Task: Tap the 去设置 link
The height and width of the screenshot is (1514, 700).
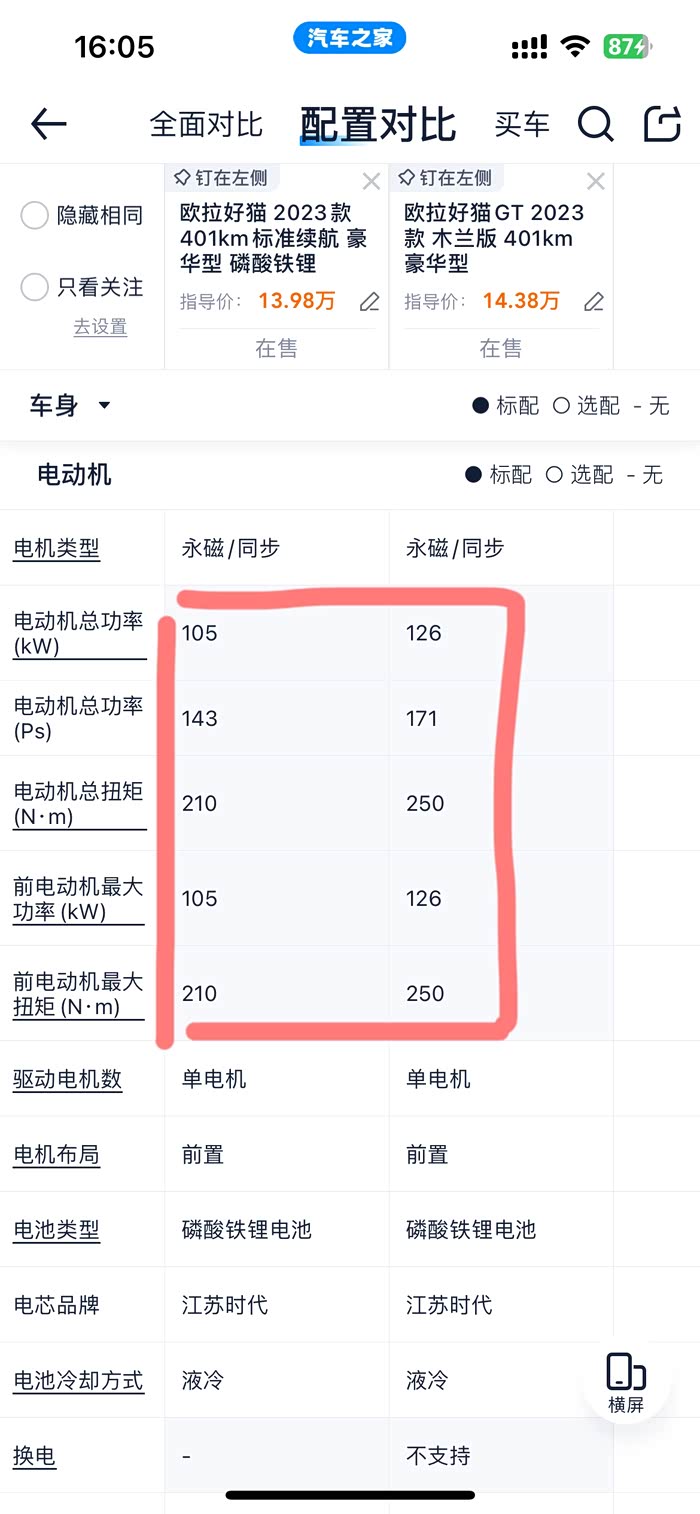Action: (x=100, y=327)
